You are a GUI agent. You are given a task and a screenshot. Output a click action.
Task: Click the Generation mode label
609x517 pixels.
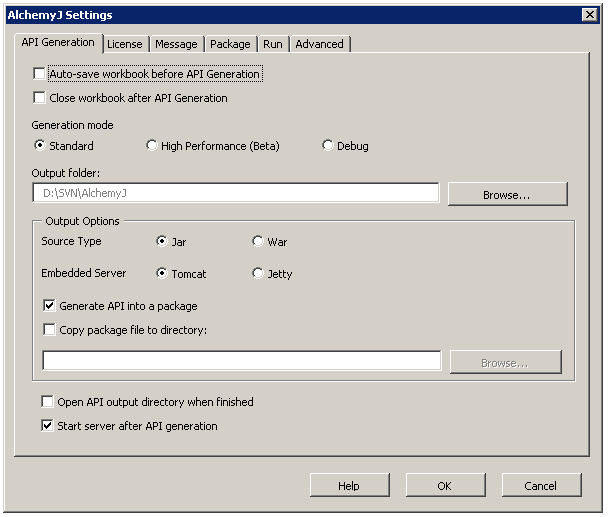[x=72, y=125]
